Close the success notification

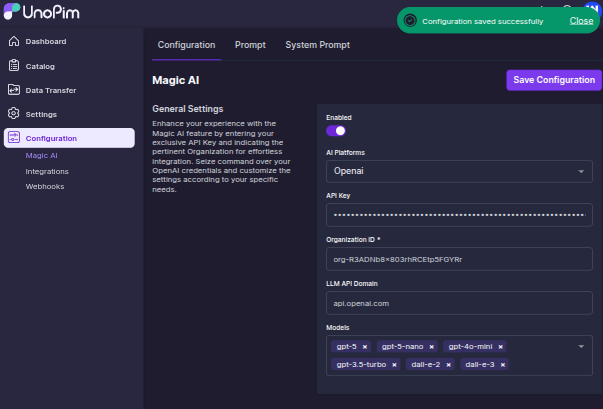(x=581, y=20)
